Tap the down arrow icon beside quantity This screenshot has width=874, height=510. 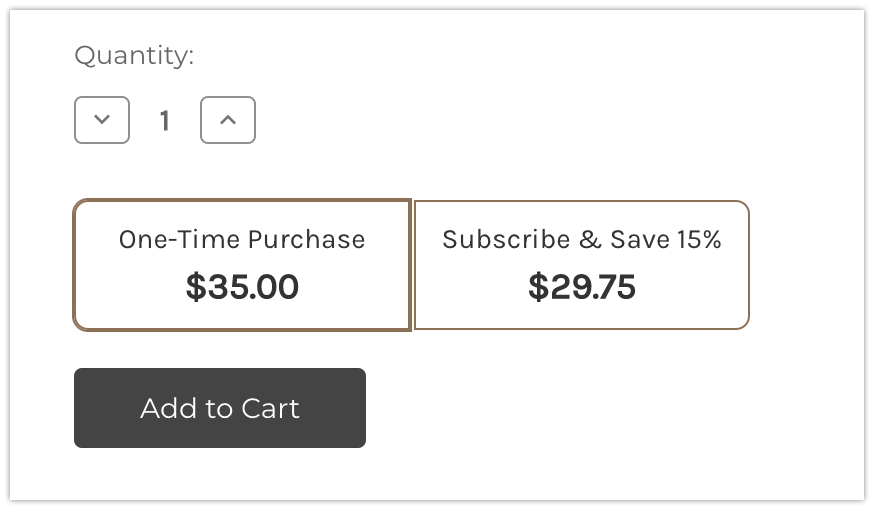[x=102, y=120]
